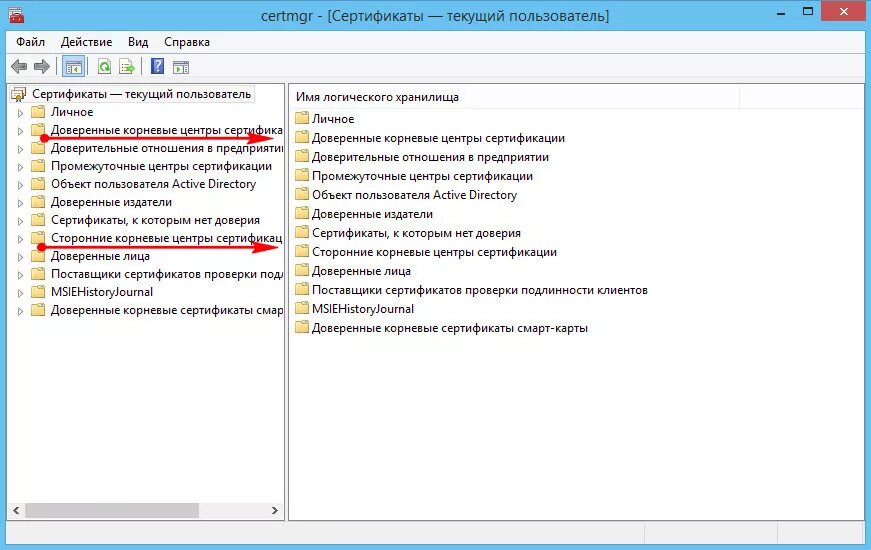Select MSIEHistoryJournal in left tree
The image size is (871, 550).
click(x=102, y=292)
